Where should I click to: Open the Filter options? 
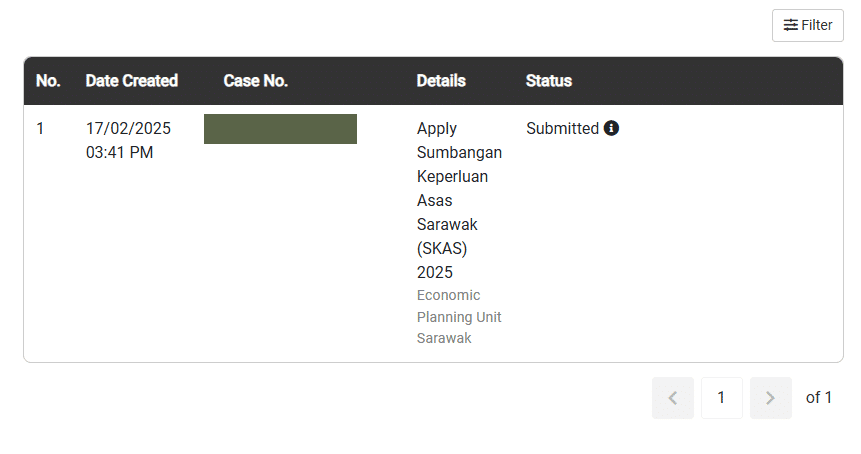[x=807, y=25]
